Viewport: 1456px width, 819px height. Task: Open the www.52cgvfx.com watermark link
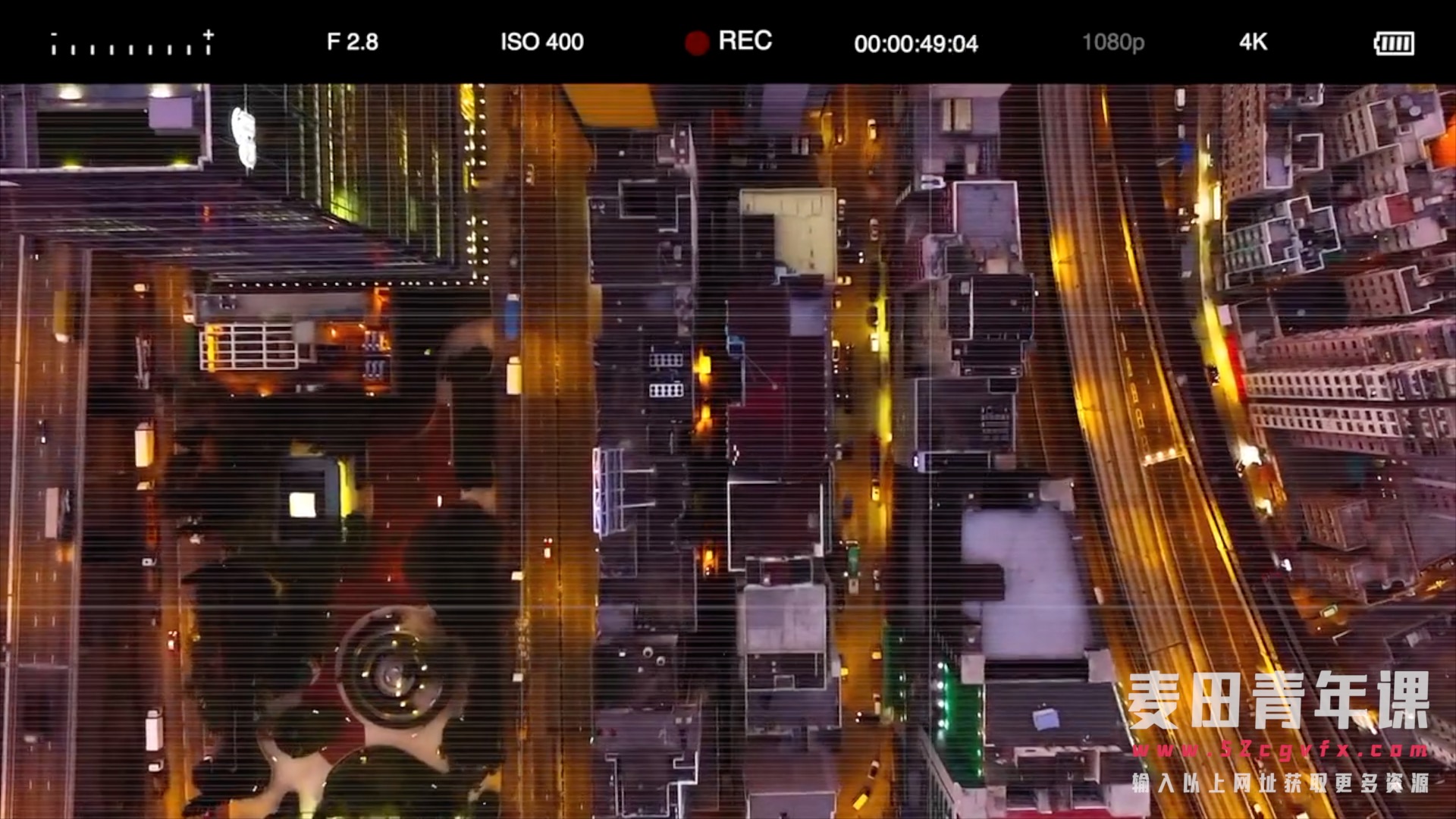pyautogui.click(x=1279, y=751)
